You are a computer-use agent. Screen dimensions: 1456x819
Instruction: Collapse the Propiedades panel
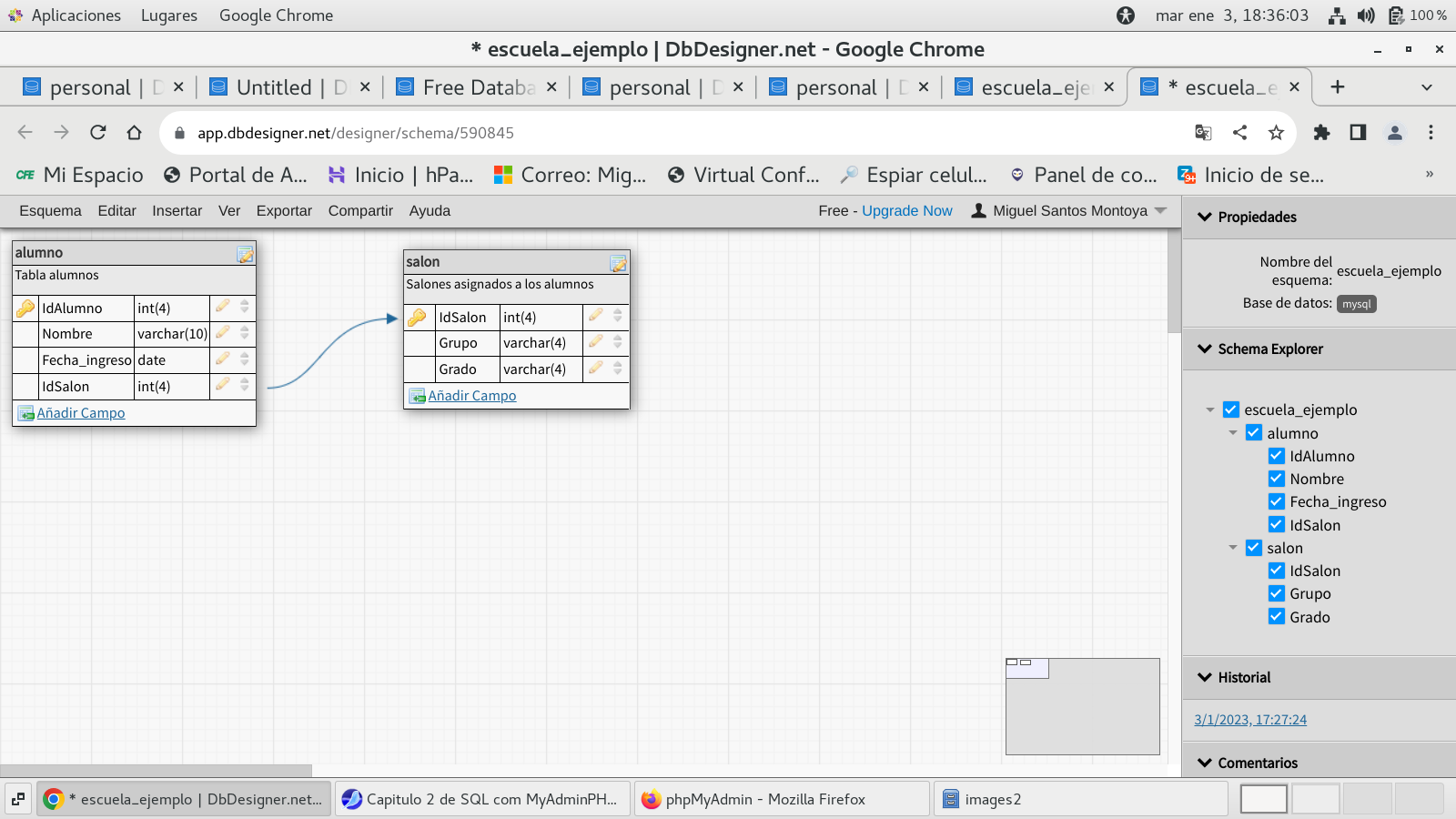coord(1205,217)
